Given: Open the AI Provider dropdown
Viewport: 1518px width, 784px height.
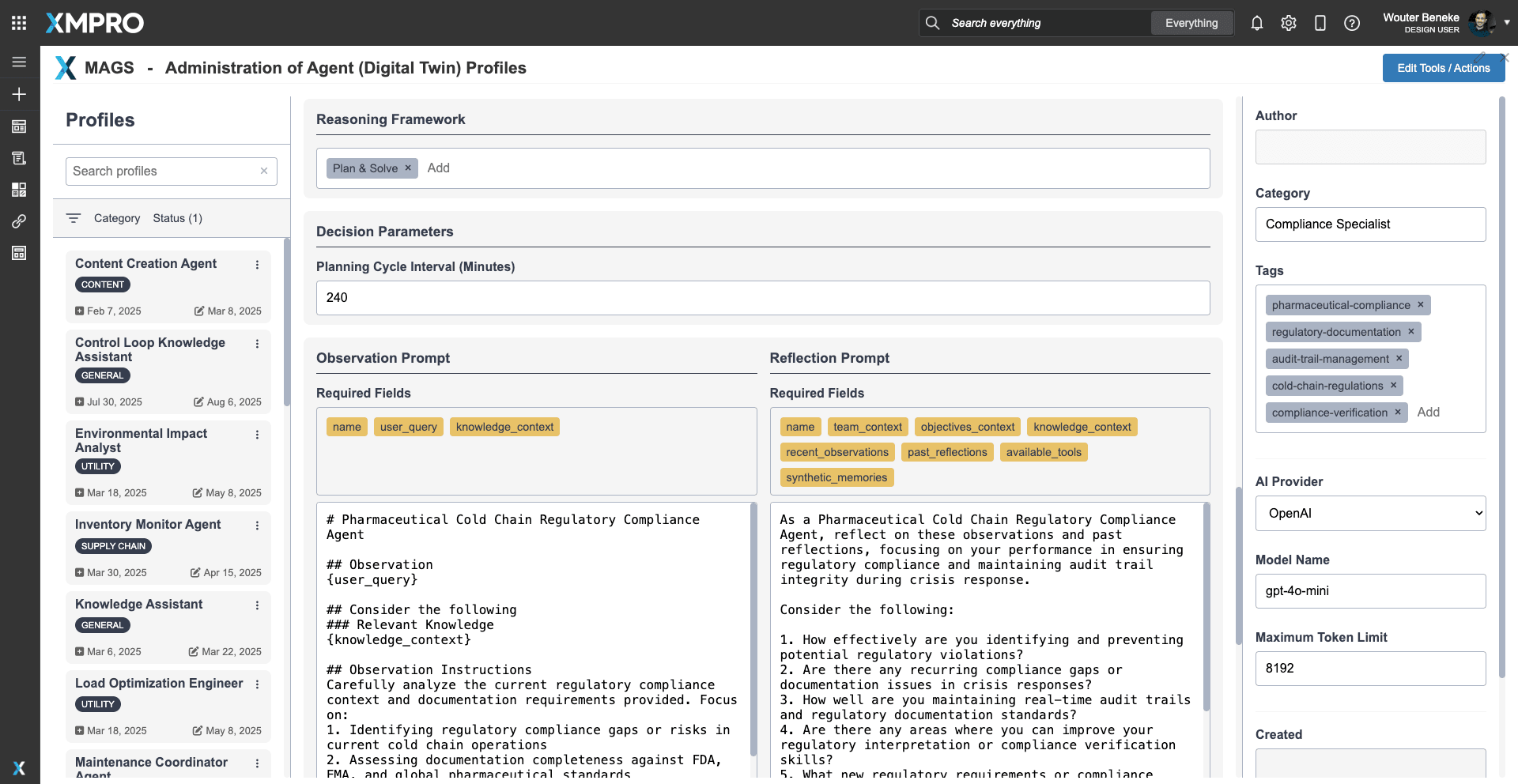Looking at the screenshot, I should click(x=1370, y=513).
